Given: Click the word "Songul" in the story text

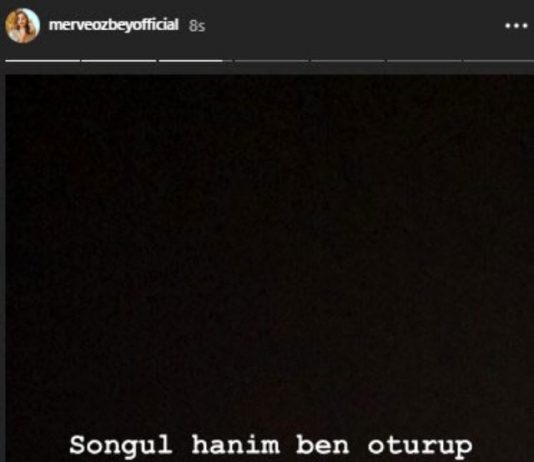Looking at the screenshot, I should click(x=121, y=445).
